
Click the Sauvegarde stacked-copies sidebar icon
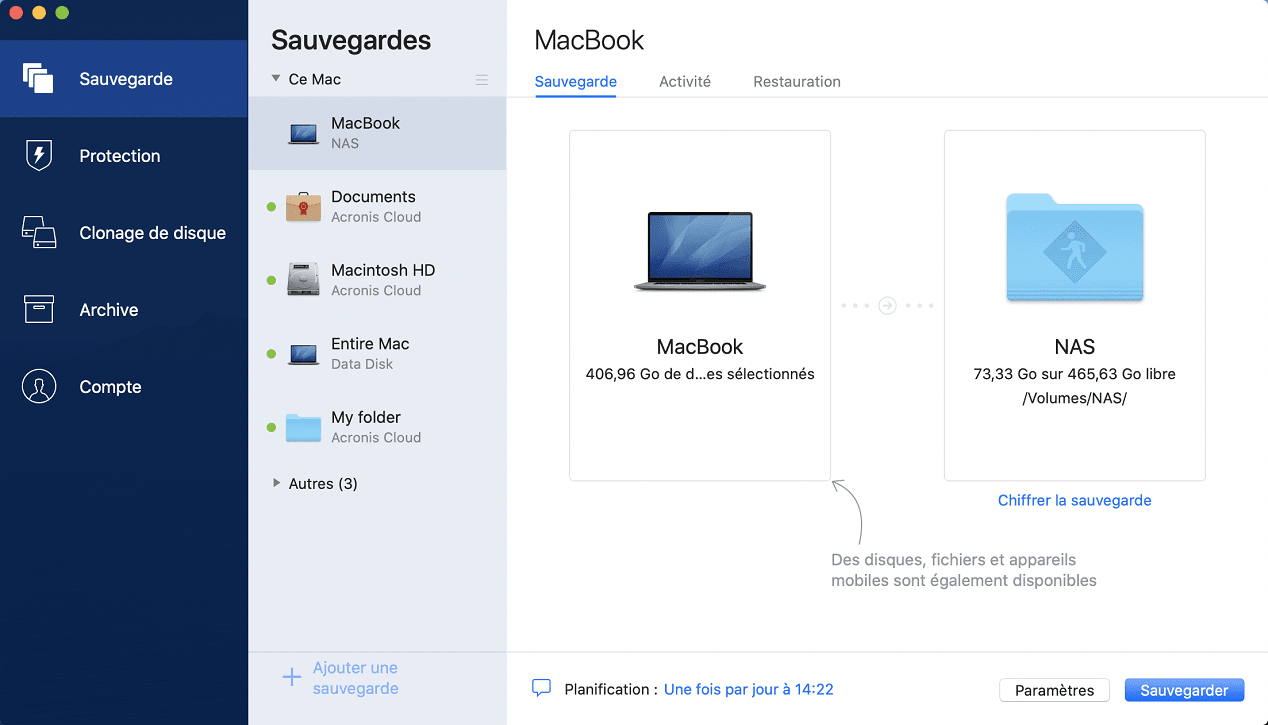pos(38,78)
